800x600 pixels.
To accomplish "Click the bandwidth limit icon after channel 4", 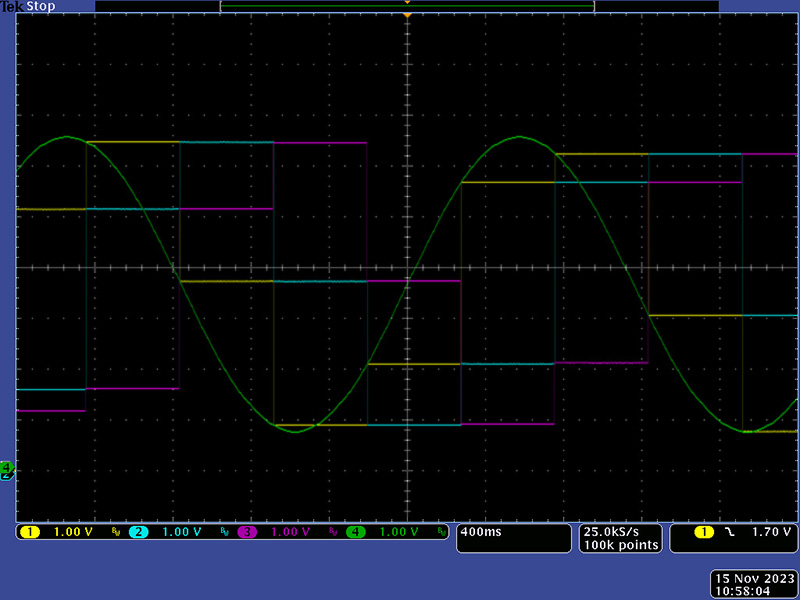I will [x=442, y=532].
